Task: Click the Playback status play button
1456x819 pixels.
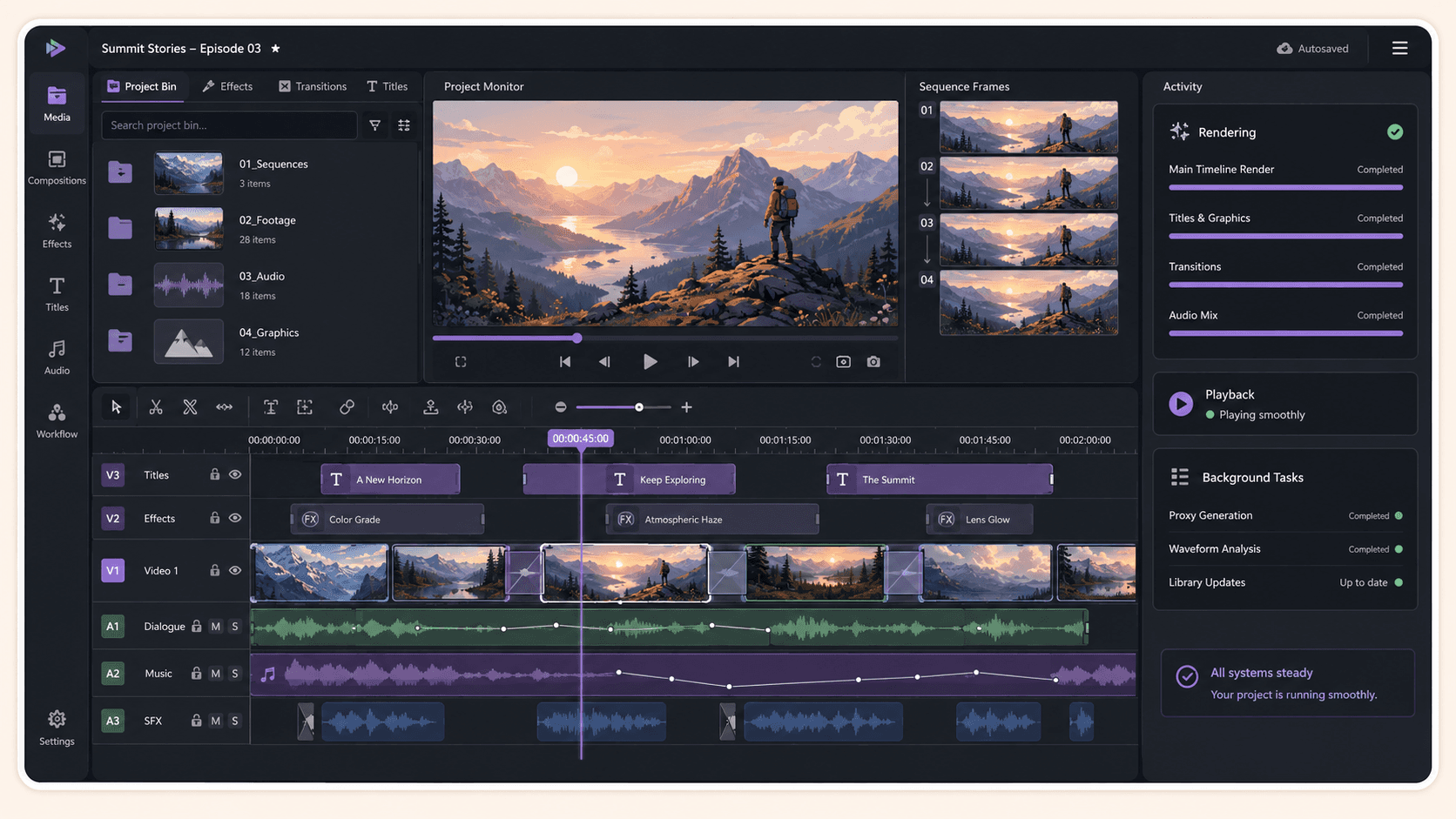Action: (1181, 404)
